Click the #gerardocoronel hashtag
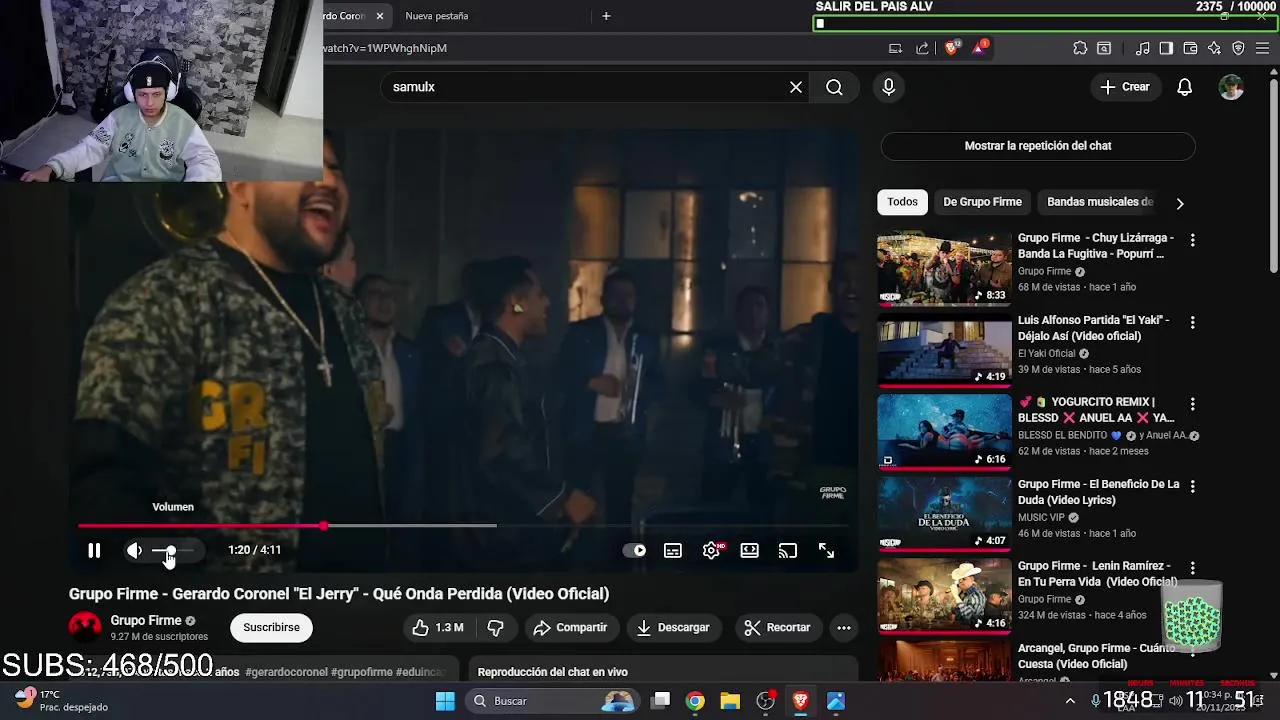Screen dimensions: 1280x720 point(286,672)
